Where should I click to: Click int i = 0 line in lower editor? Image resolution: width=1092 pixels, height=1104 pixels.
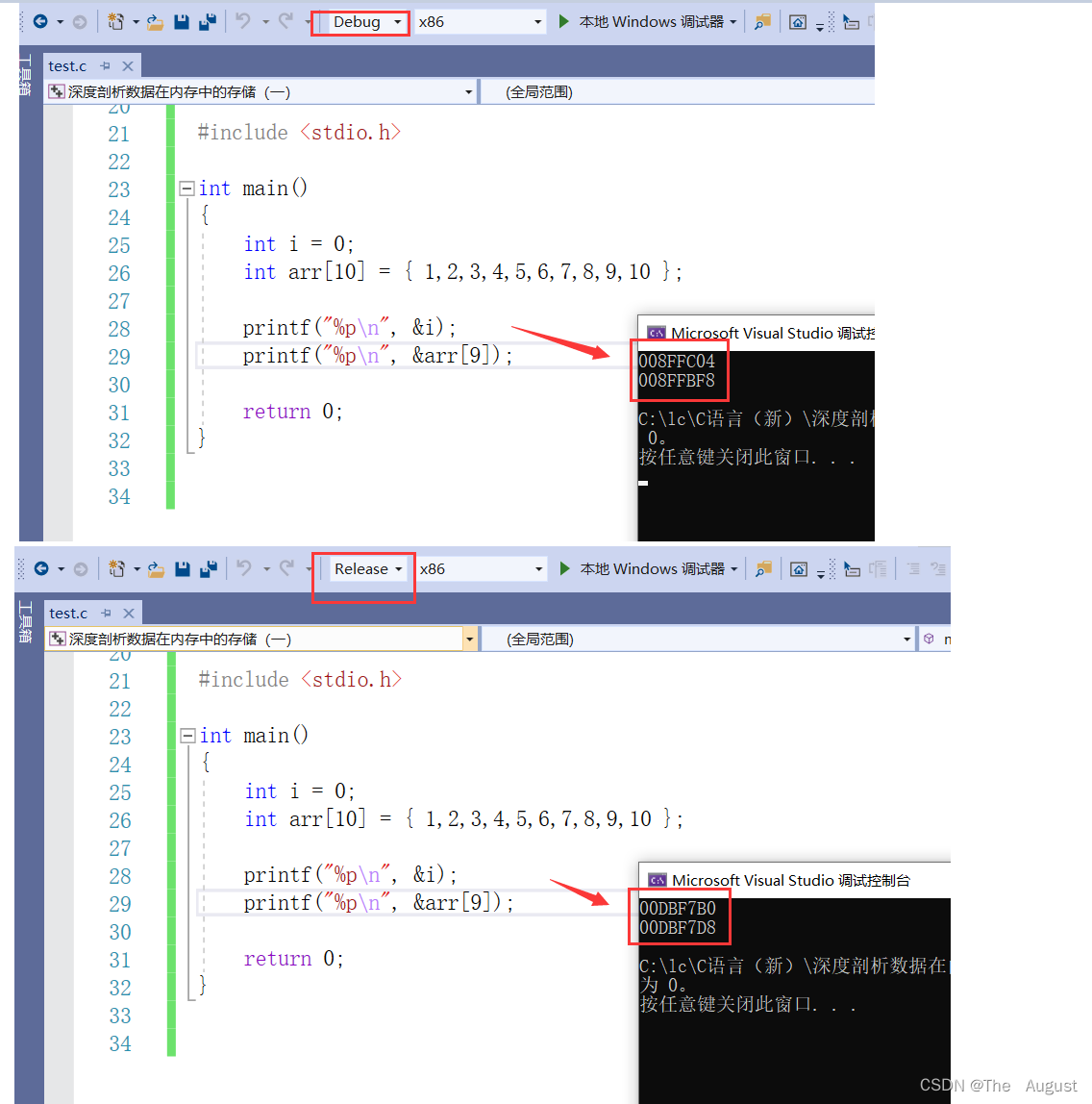pos(300,791)
